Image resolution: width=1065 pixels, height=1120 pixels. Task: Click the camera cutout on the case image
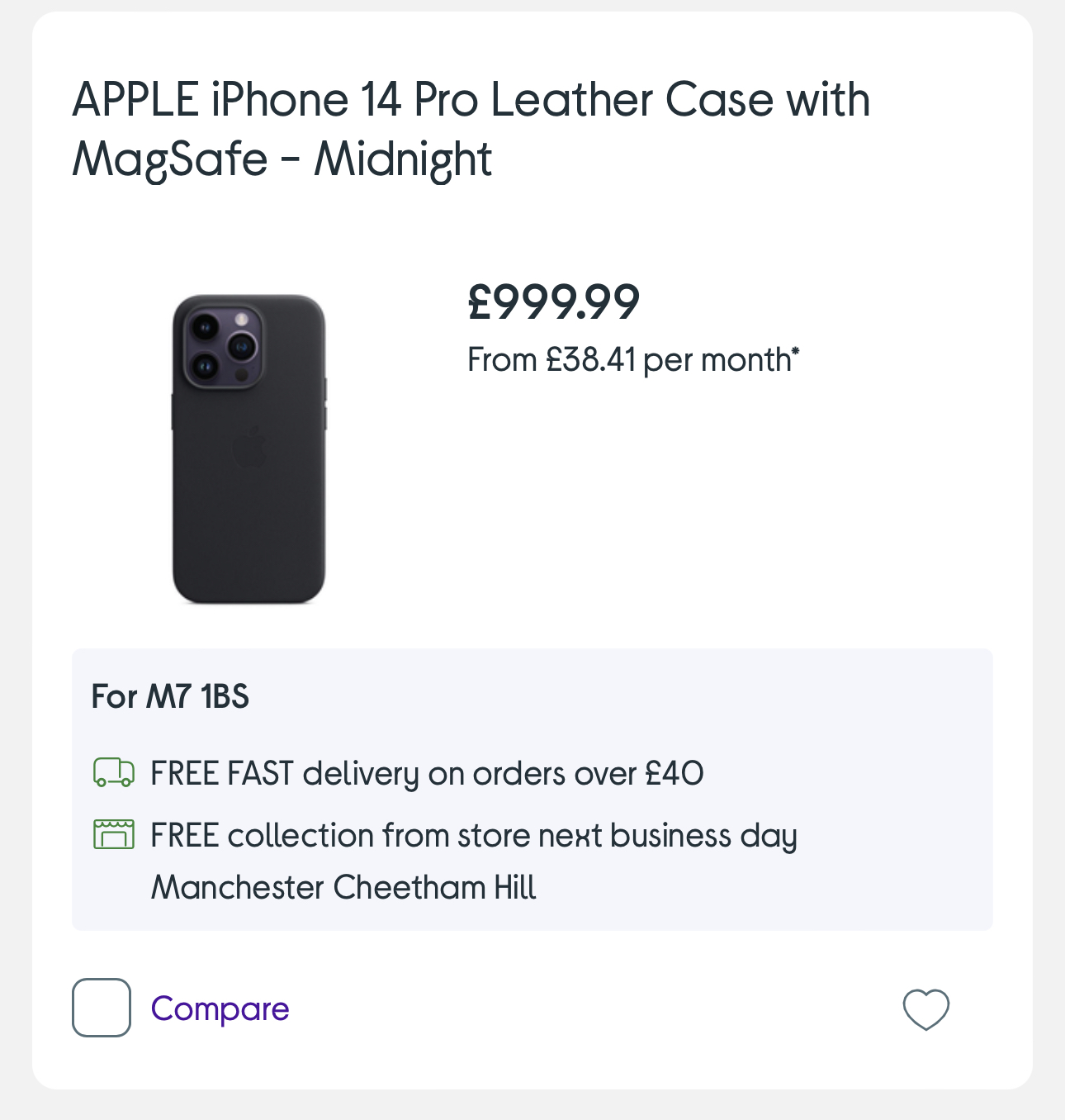223,345
